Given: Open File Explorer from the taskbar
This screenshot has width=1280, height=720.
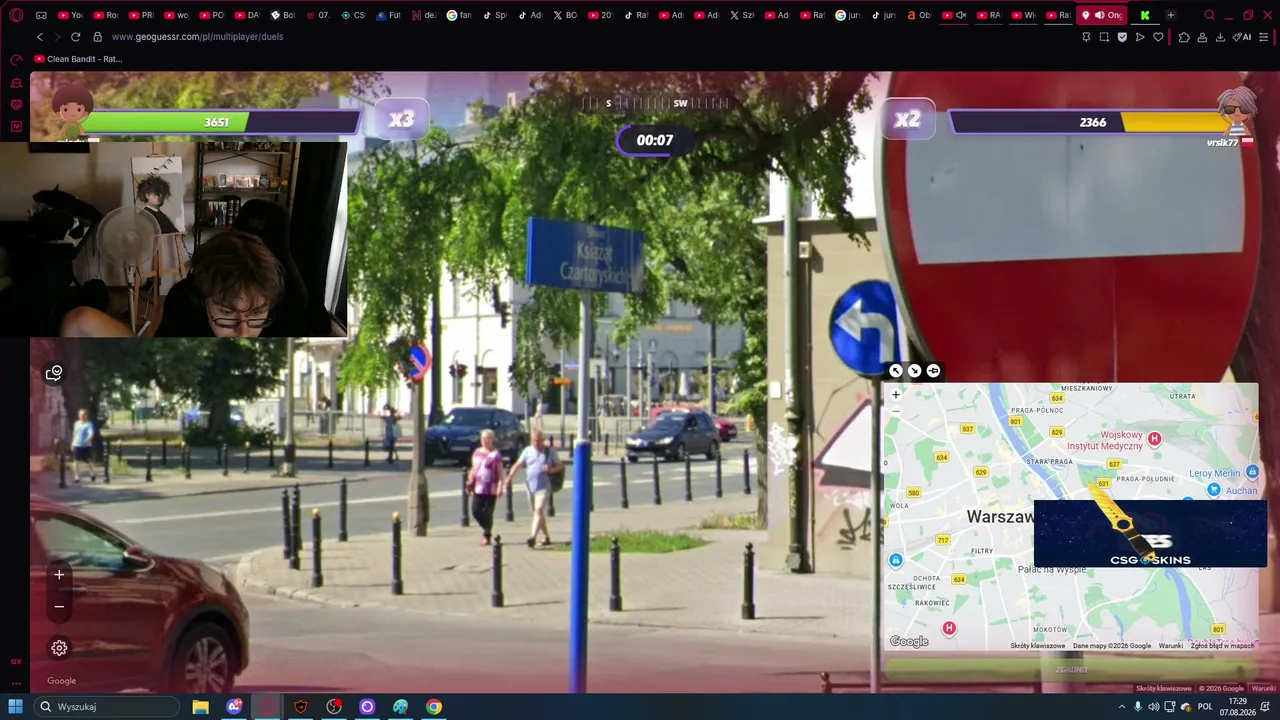Looking at the screenshot, I should pyautogui.click(x=200, y=707).
